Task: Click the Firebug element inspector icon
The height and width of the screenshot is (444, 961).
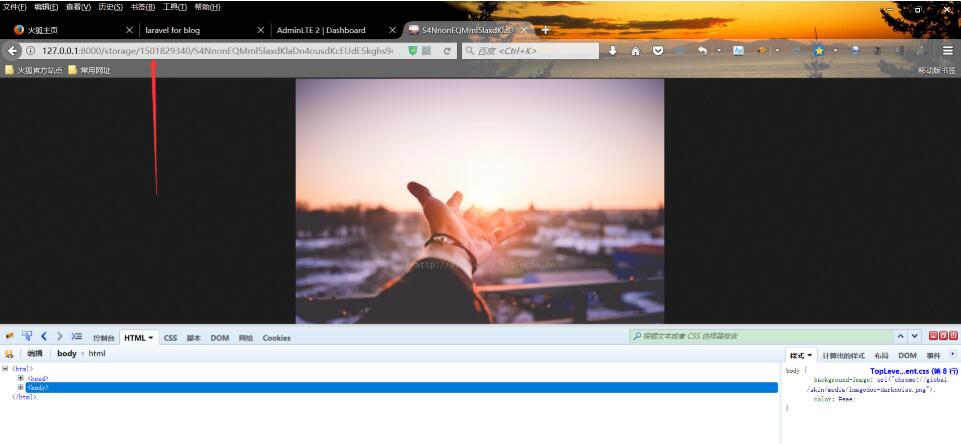Action: tap(27, 337)
